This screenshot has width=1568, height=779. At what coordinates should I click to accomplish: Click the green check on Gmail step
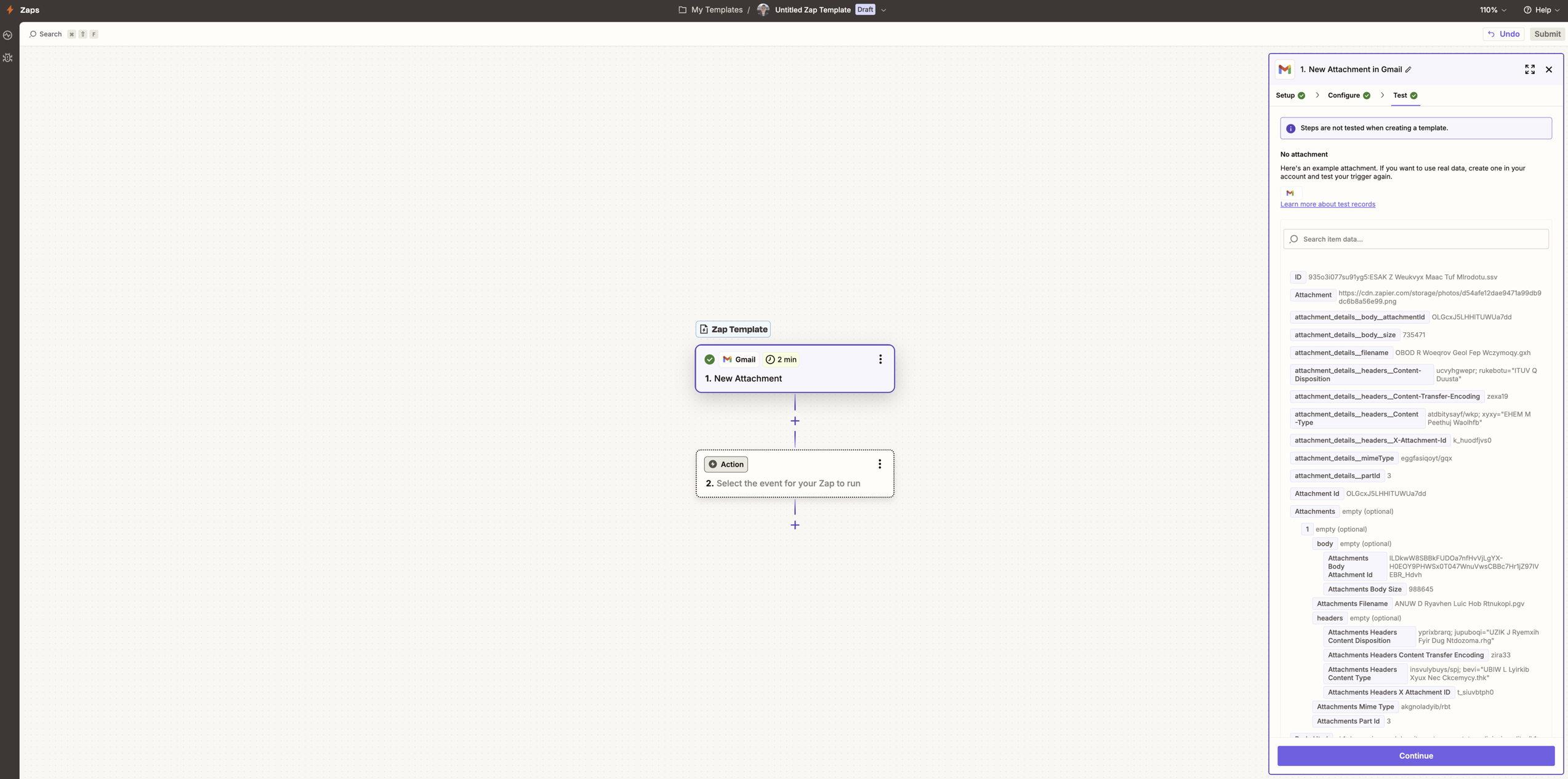[x=710, y=359]
